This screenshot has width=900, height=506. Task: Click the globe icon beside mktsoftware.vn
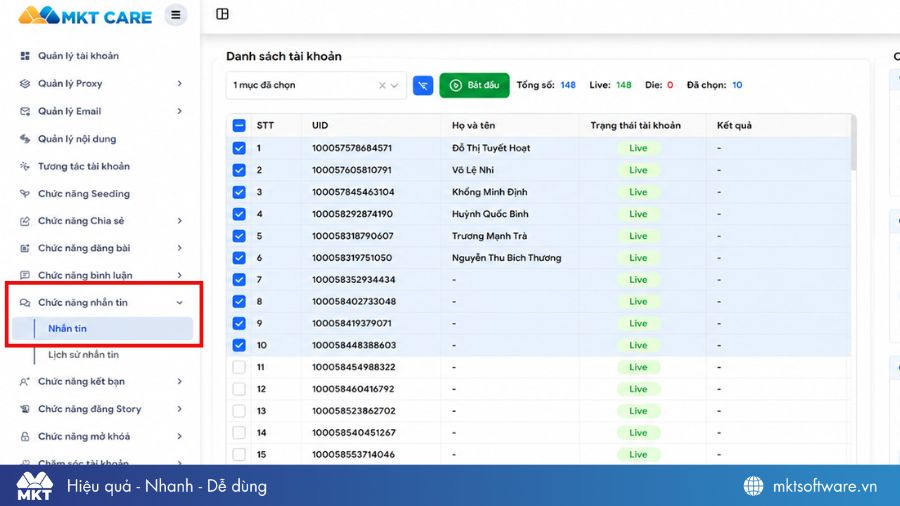pos(753,486)
